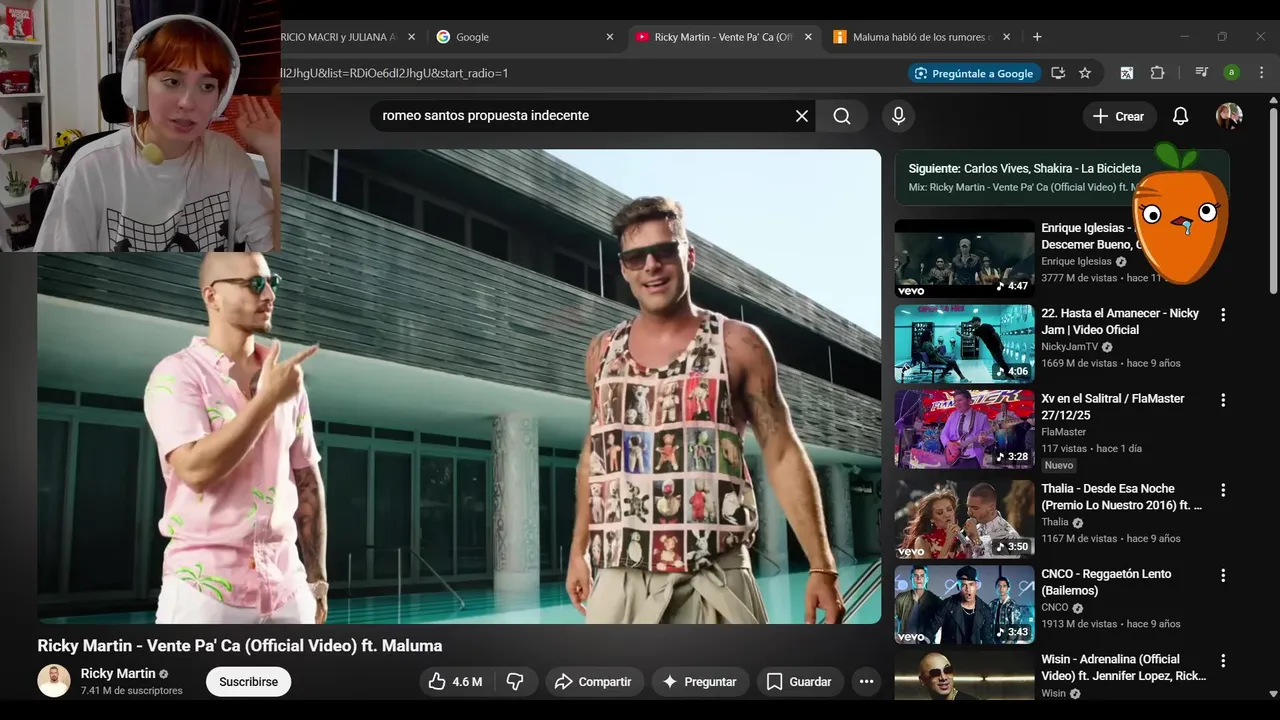The width and height of the screenshot is (1280, 720).
Task: Click the 'Nuevo' badge
Action: [x=1058, y=465]
